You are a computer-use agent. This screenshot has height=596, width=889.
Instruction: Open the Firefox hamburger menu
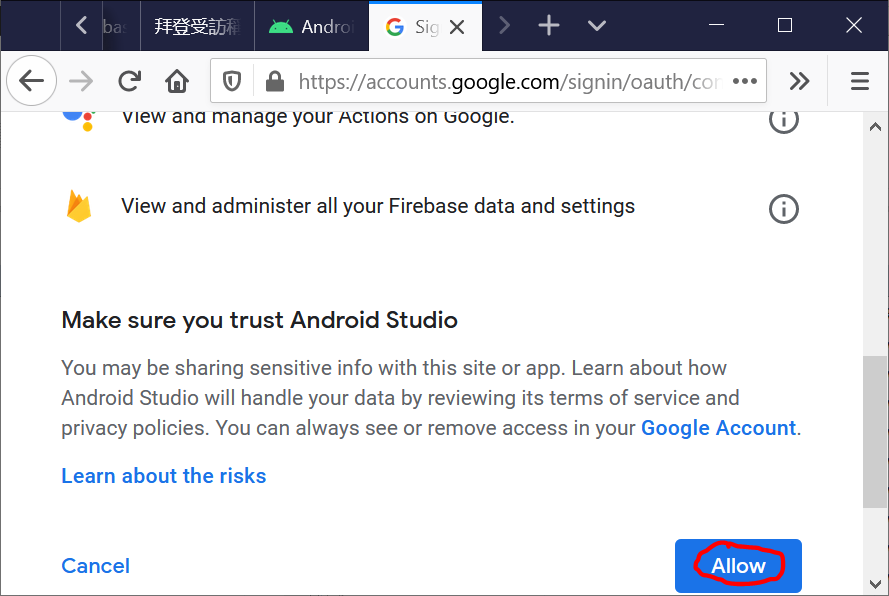coord(860,81)
